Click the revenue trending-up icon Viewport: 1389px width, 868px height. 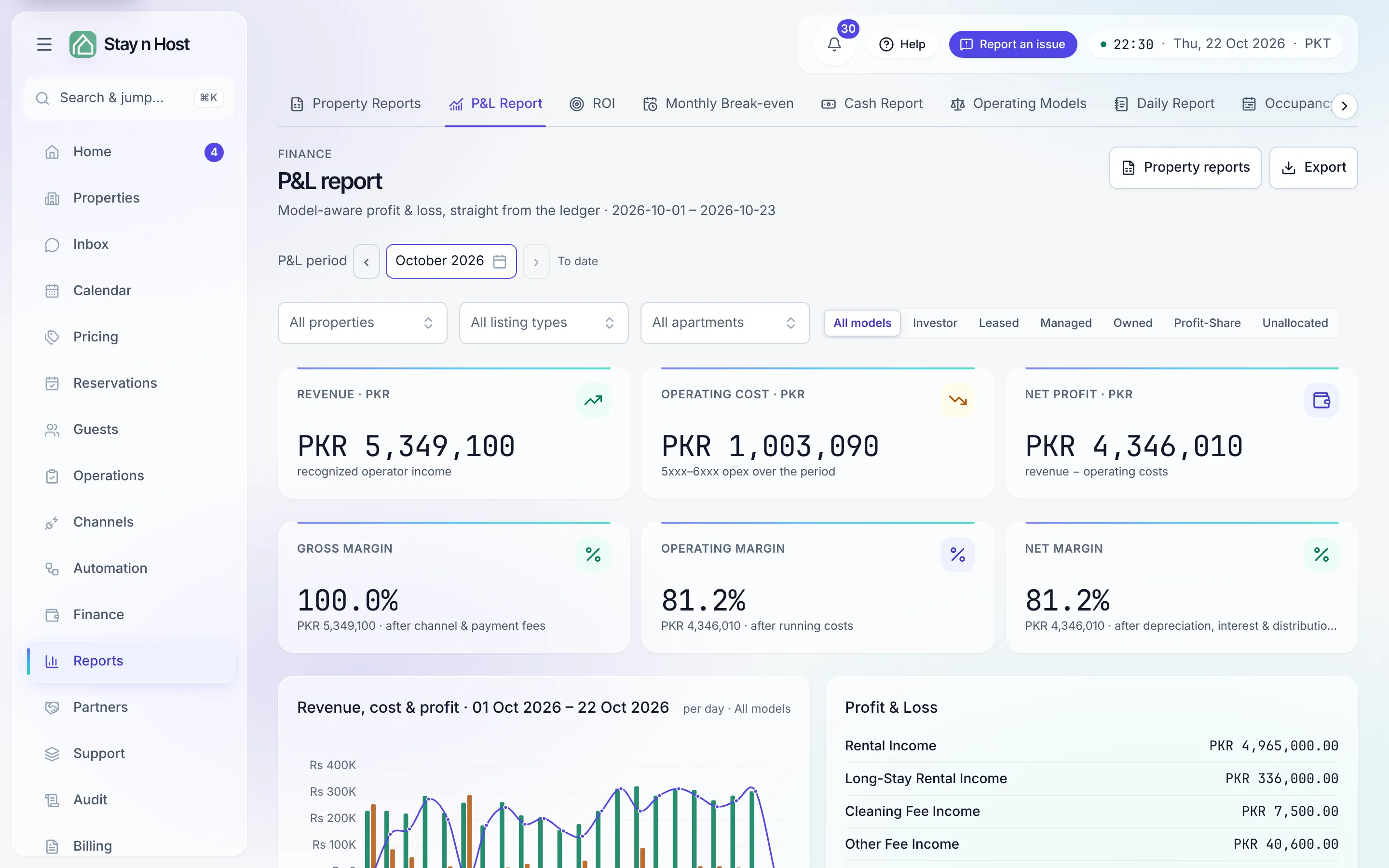click(593, 400)
